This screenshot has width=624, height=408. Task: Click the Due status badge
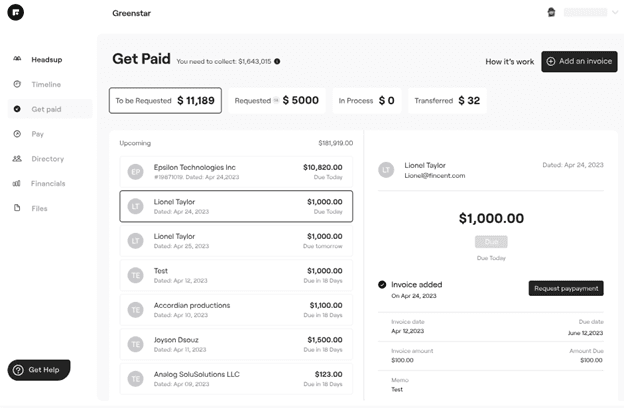tap(491, 242)
